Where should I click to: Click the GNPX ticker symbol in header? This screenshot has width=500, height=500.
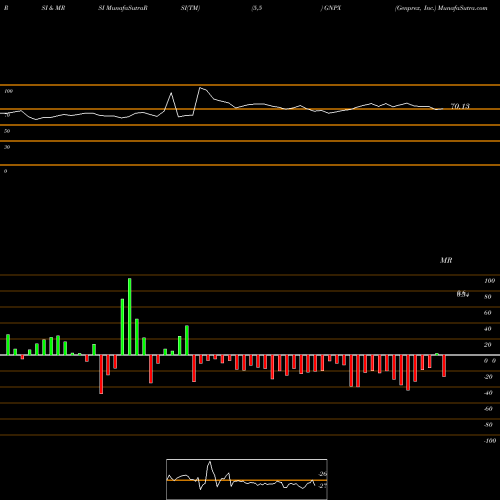coord(332,8)
